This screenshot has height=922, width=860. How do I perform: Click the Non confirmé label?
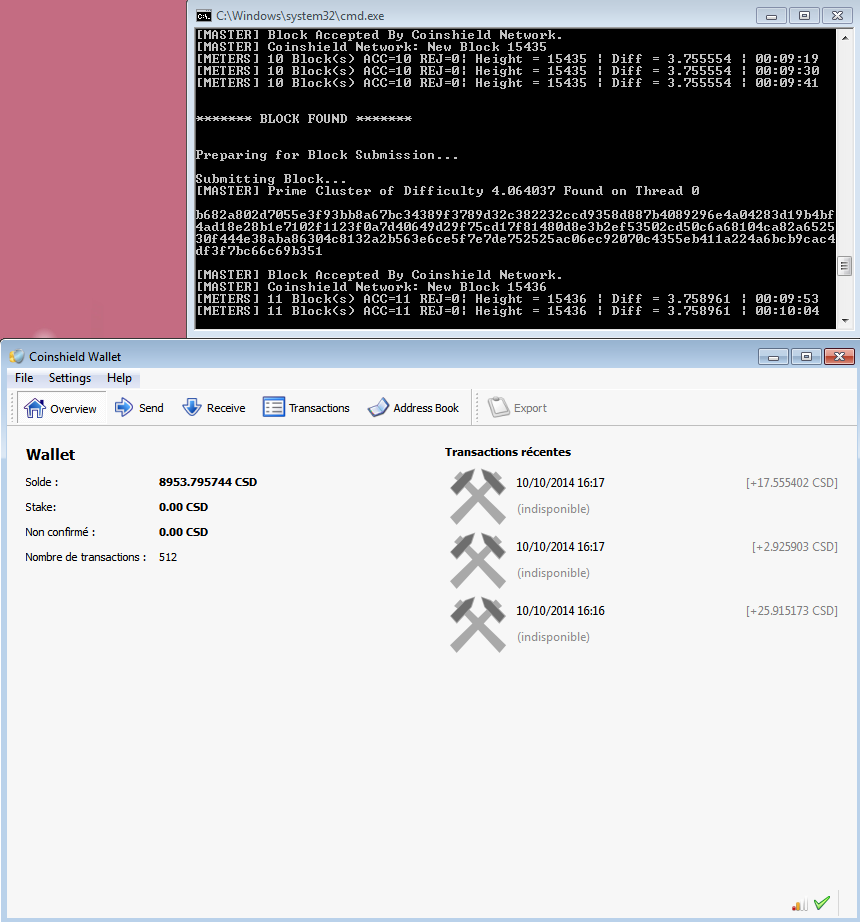coord(60,532)
